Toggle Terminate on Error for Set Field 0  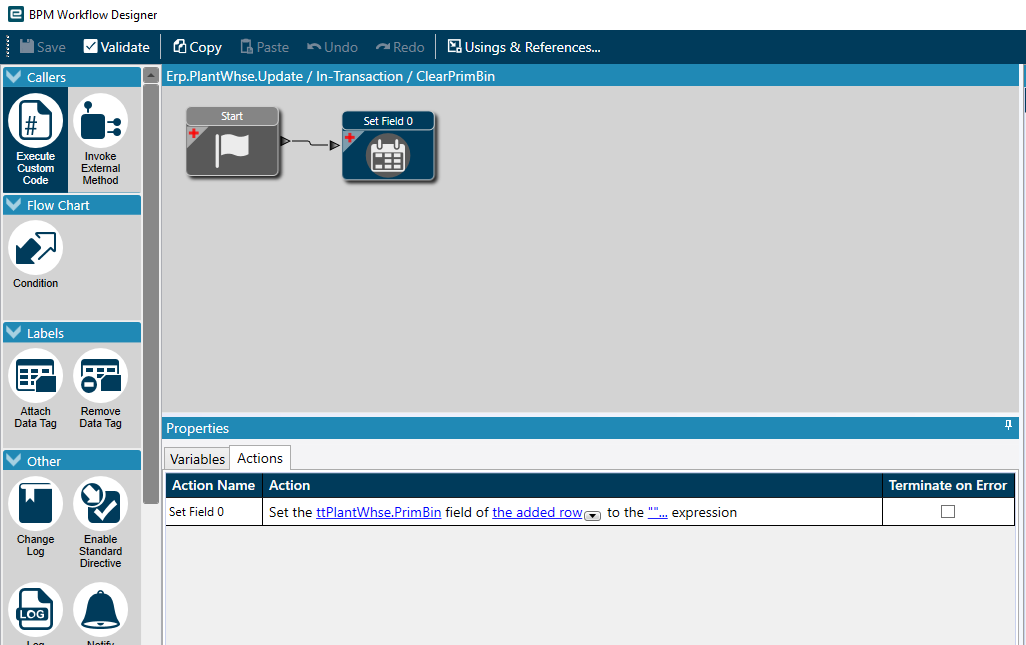[947, 512]
